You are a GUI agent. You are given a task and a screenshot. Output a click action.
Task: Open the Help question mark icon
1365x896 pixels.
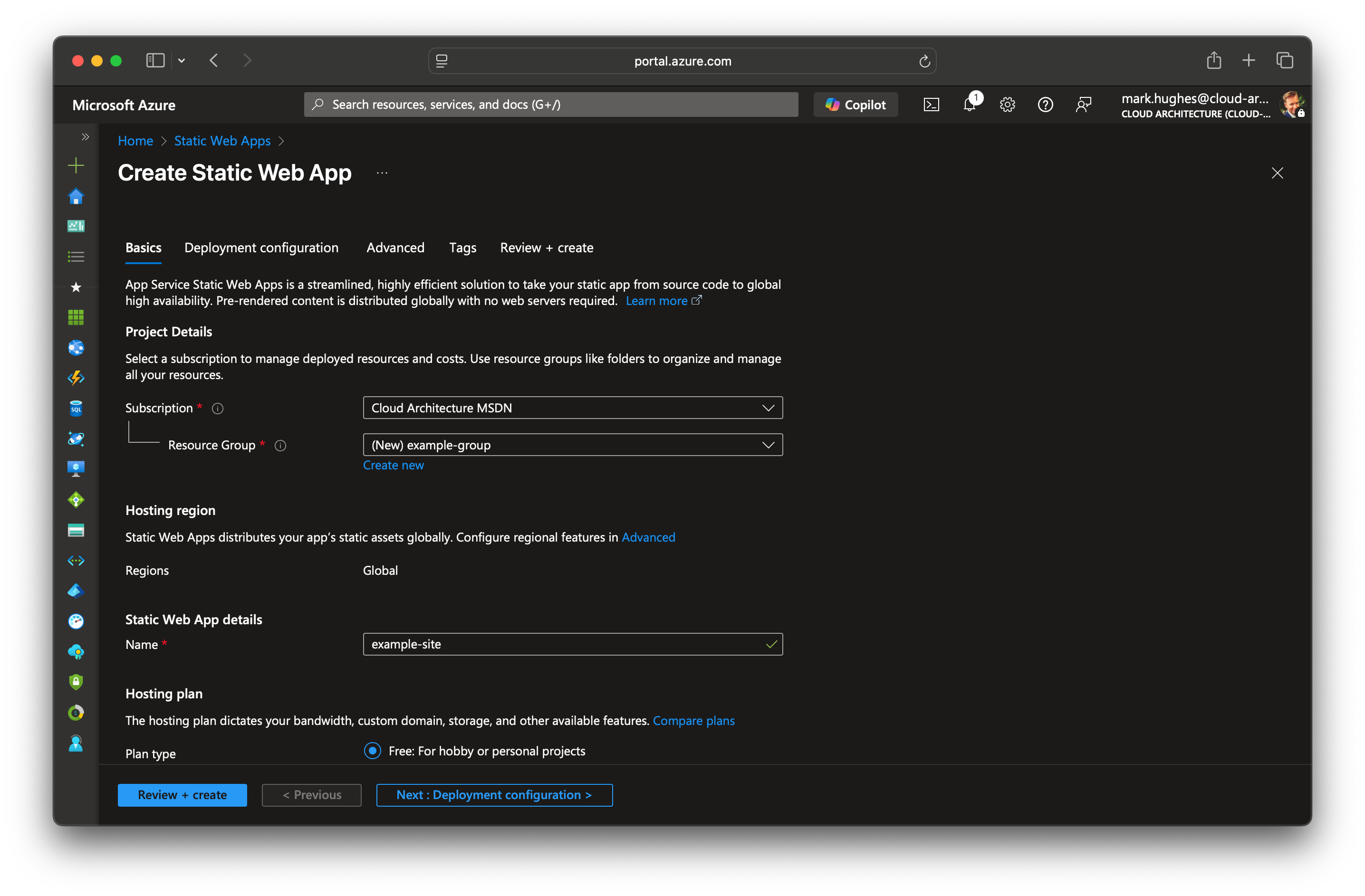pyautogui.click(x=1046, y=105)
